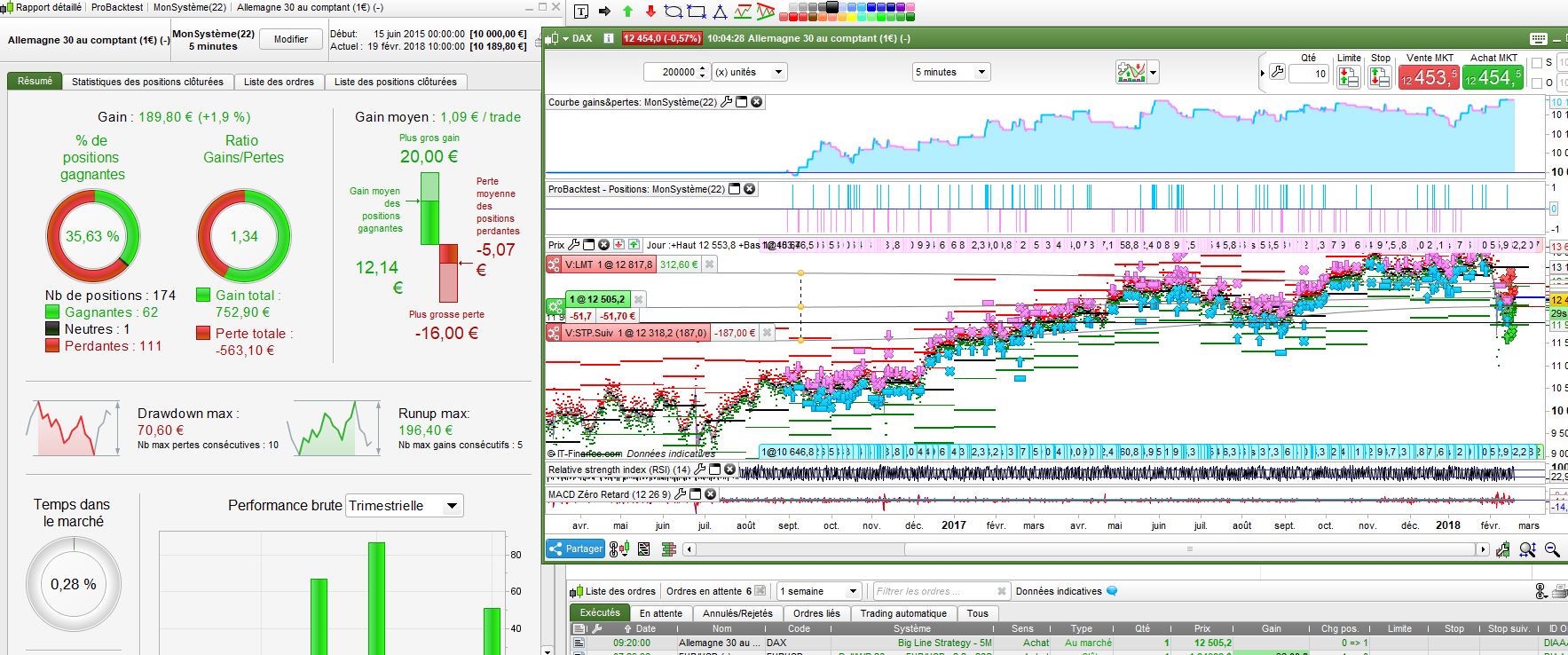
Task: Select the green up arrow drawing tool
Action: [628, 12]
